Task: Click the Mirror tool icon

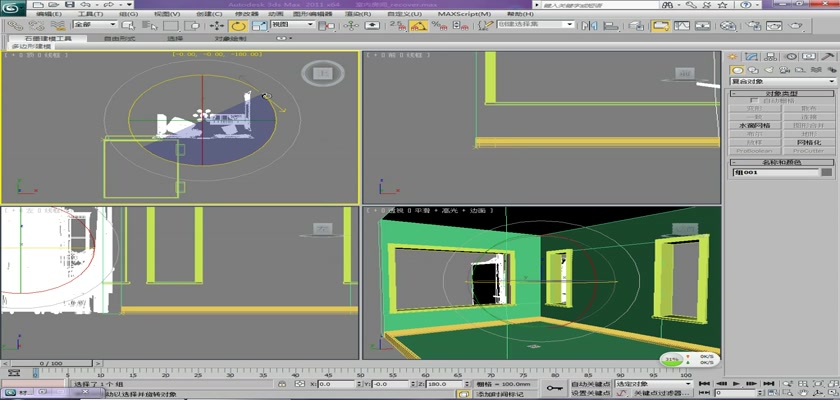Action: tap(589, 25)
